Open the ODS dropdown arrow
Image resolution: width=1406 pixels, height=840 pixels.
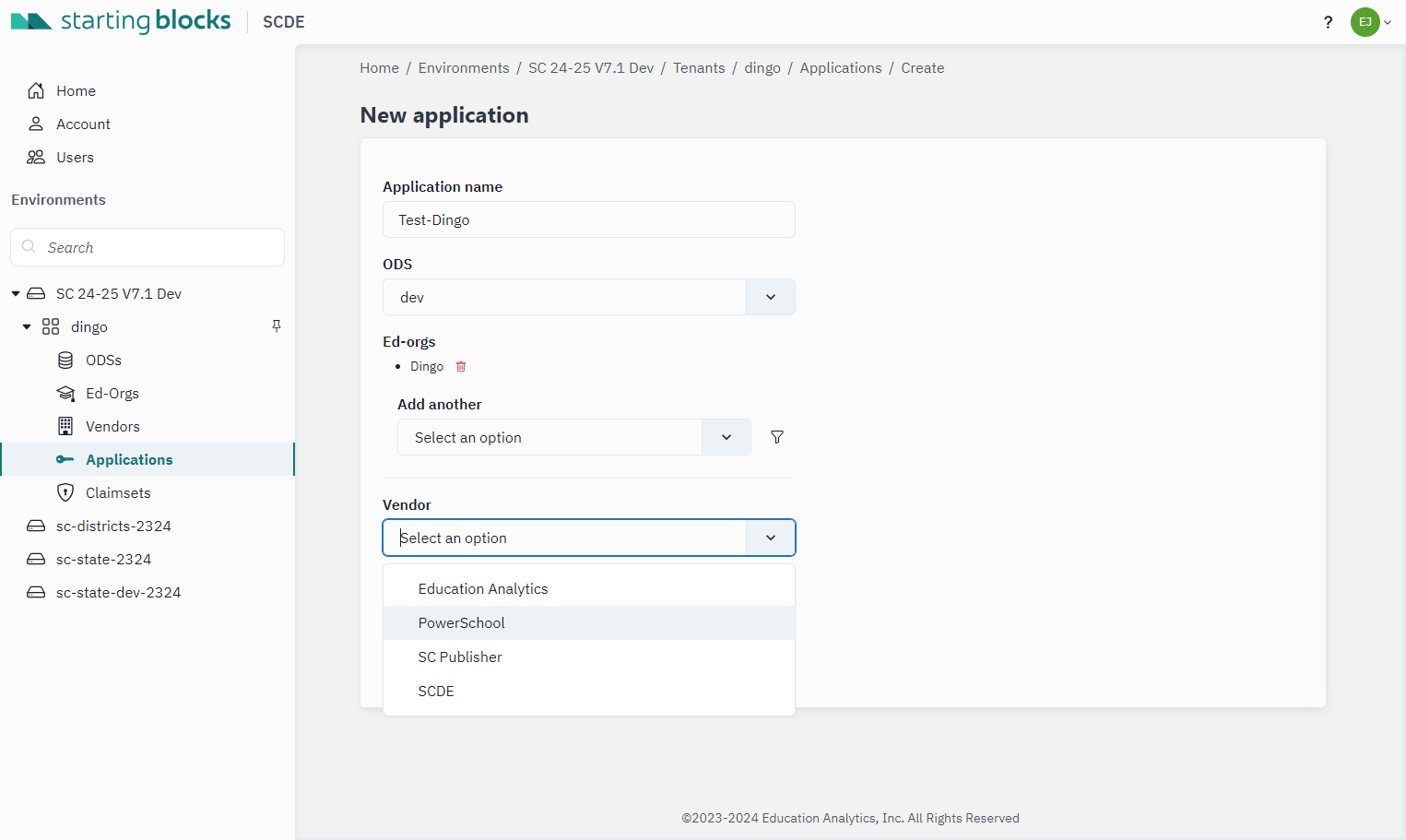pos(771,297)
